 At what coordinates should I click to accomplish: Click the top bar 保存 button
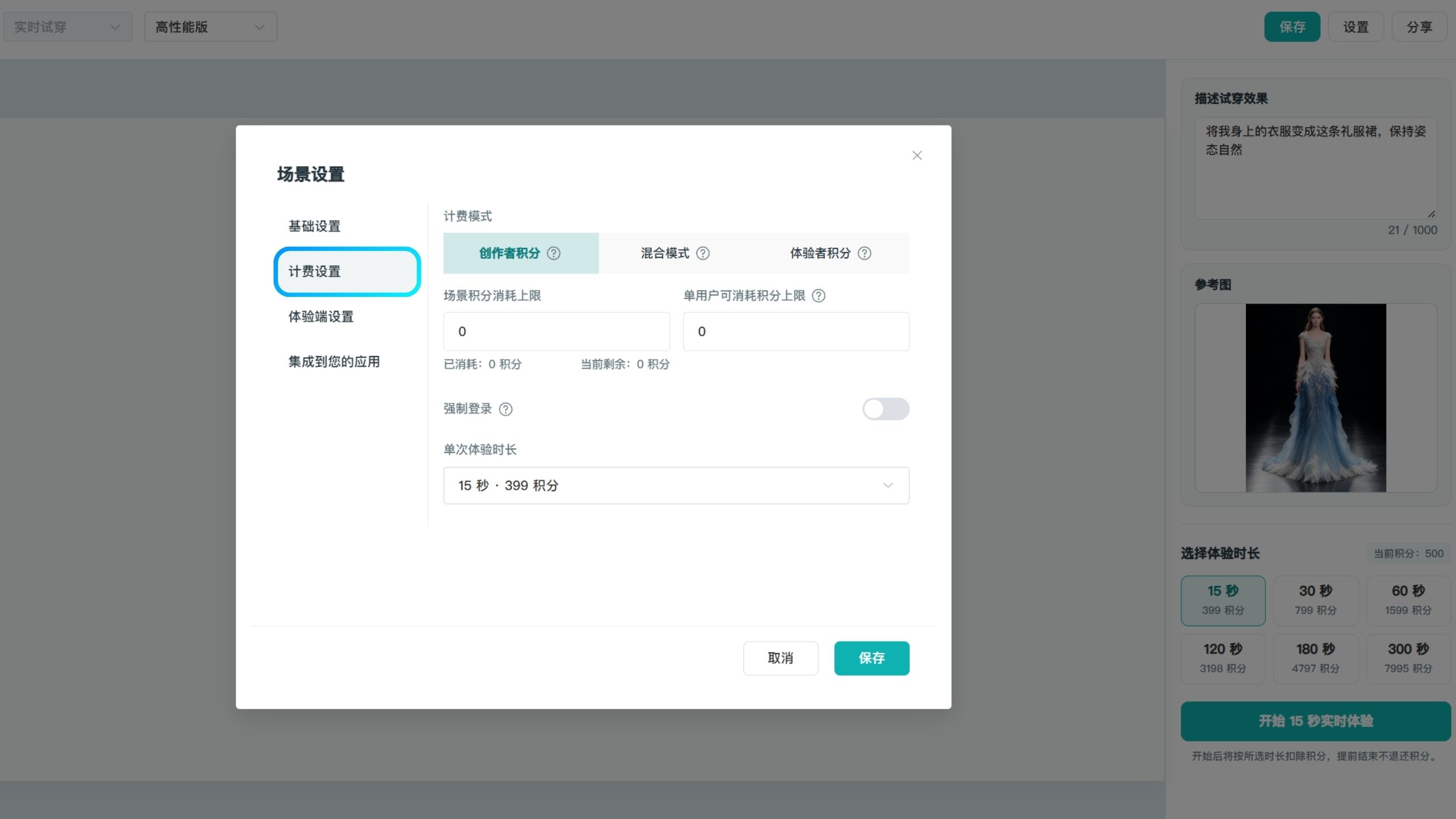tap(1292, 27)
